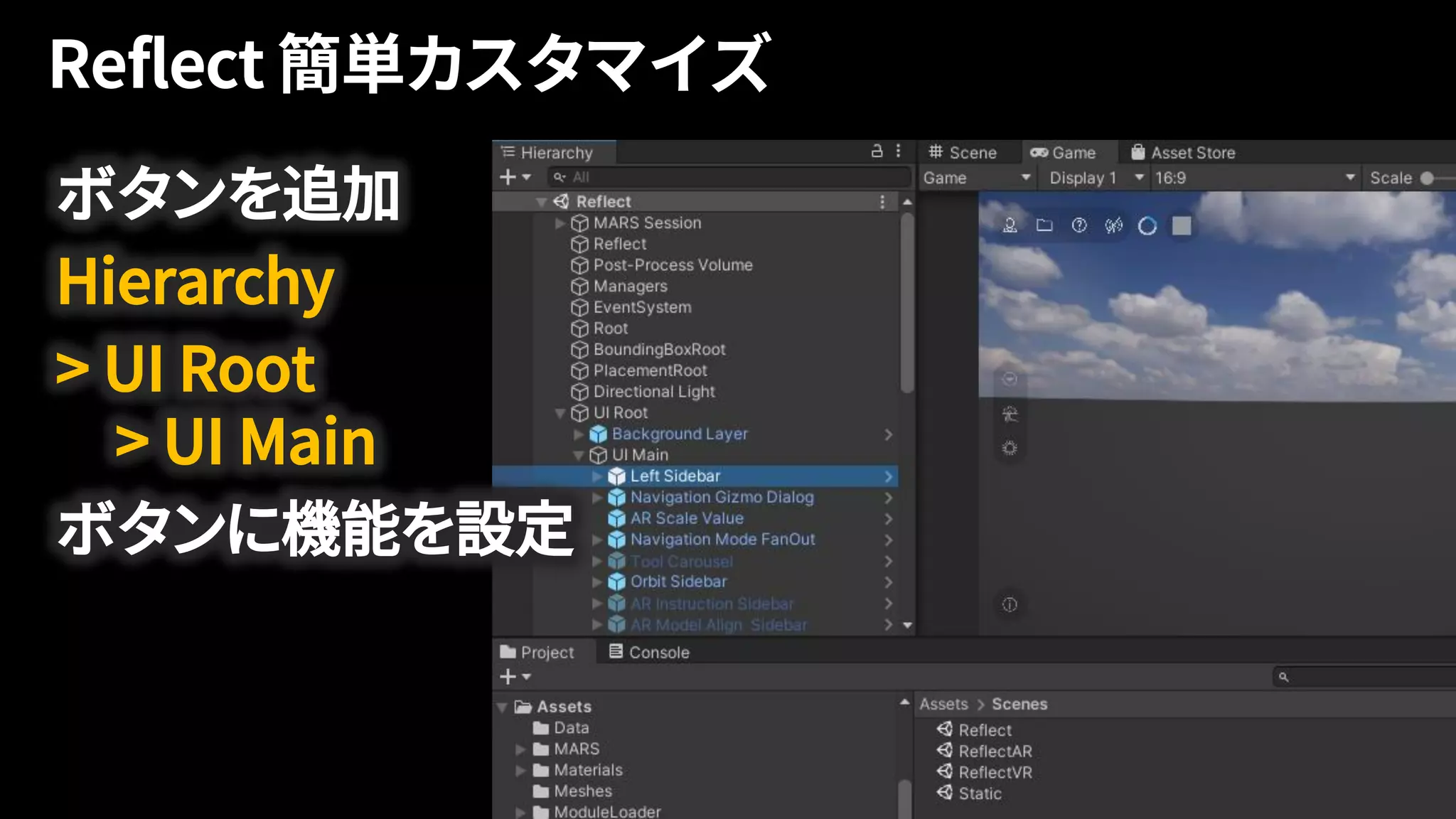Open the Asset Store tab

1183,152
